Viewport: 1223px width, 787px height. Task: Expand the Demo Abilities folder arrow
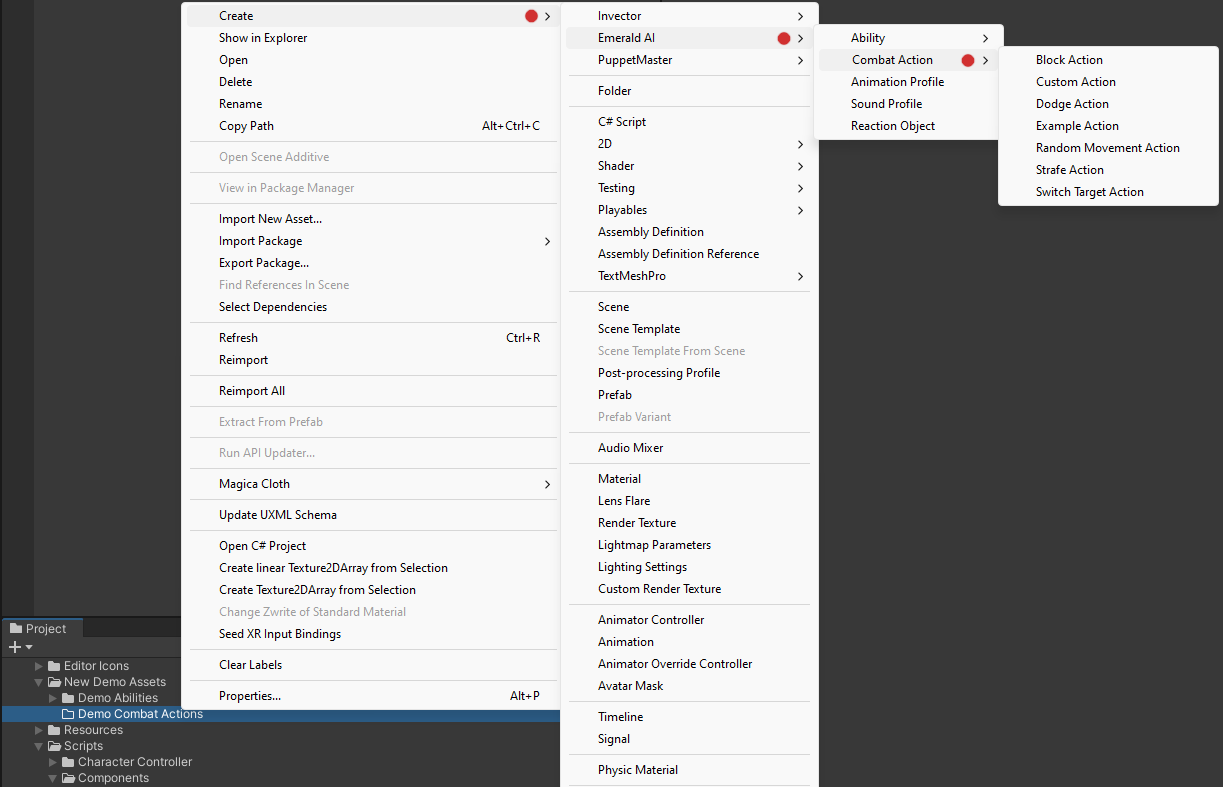click(53, 698)
